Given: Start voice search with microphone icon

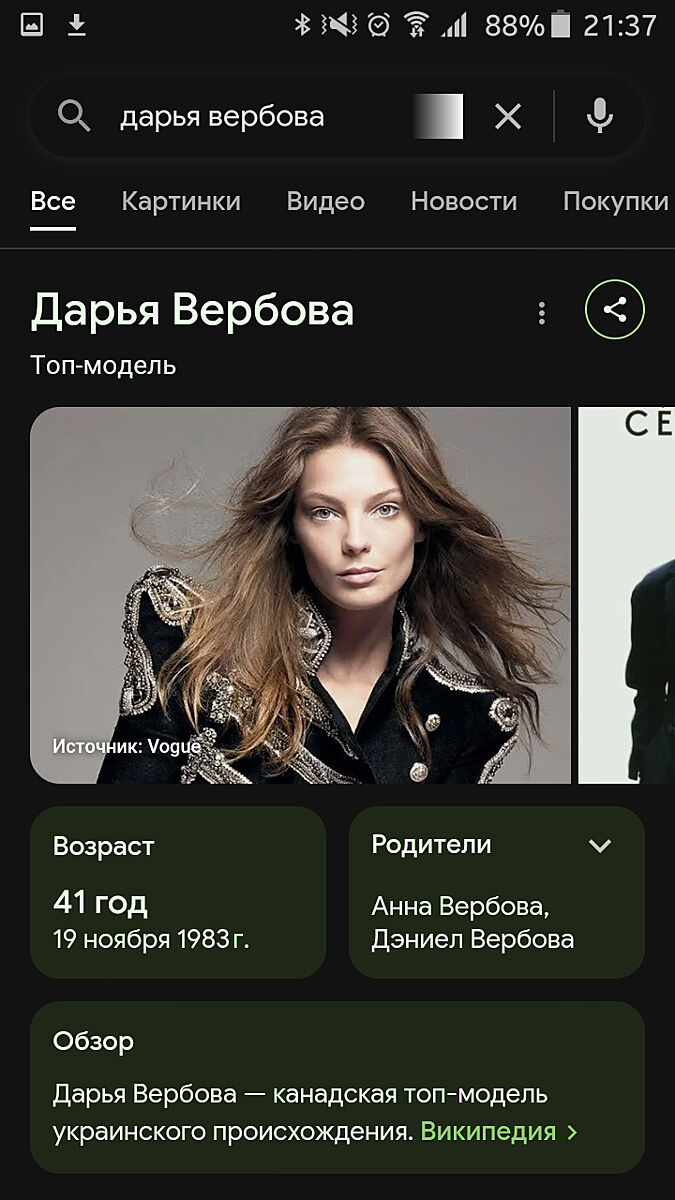Looking at the screenshot, I should [600, 117].
